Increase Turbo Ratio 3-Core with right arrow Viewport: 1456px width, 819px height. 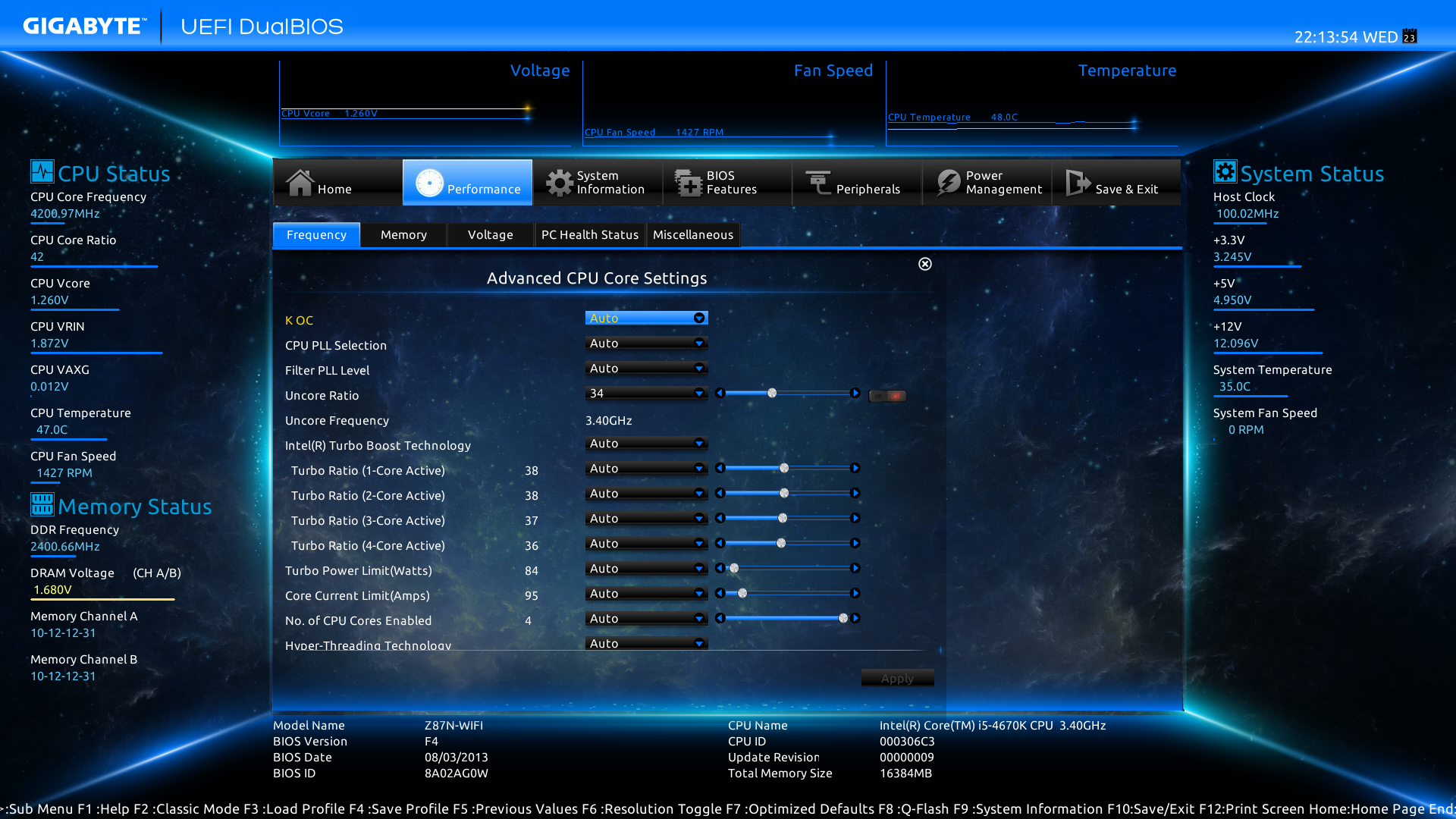point(855,518)
